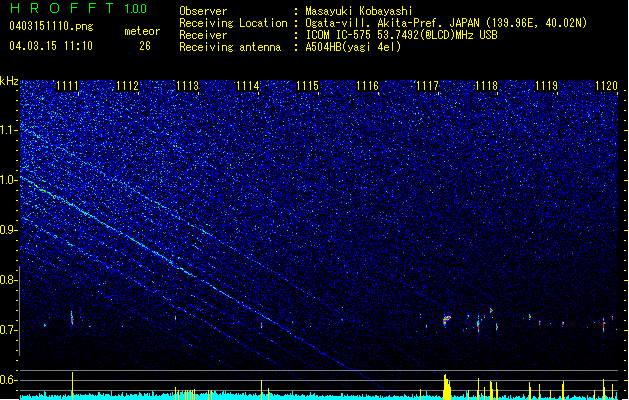
Task: Click the Receiving Location label
Action: point(233,23)
